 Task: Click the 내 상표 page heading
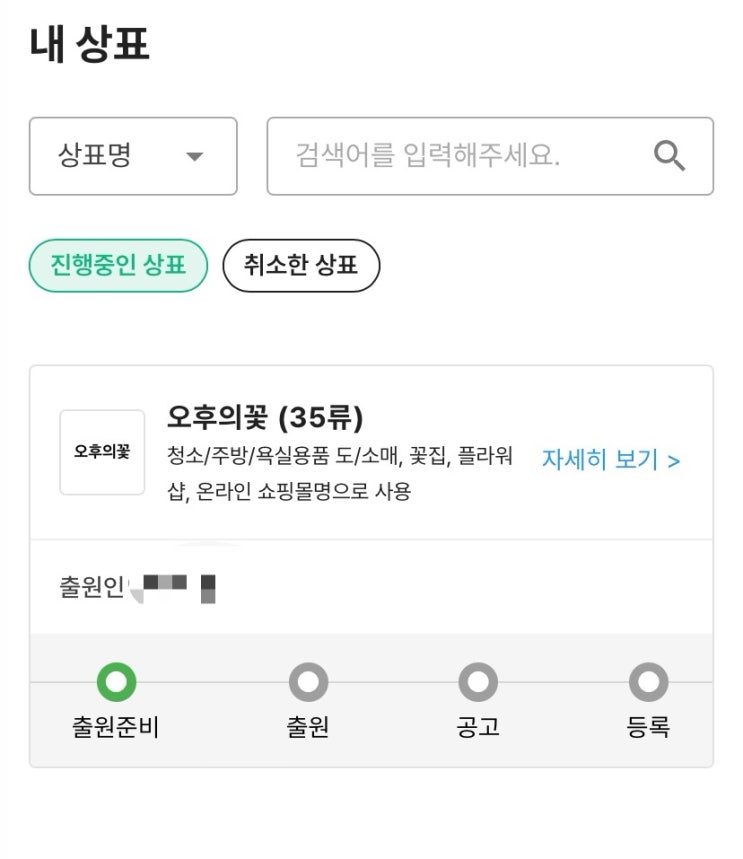pos(90,45)
